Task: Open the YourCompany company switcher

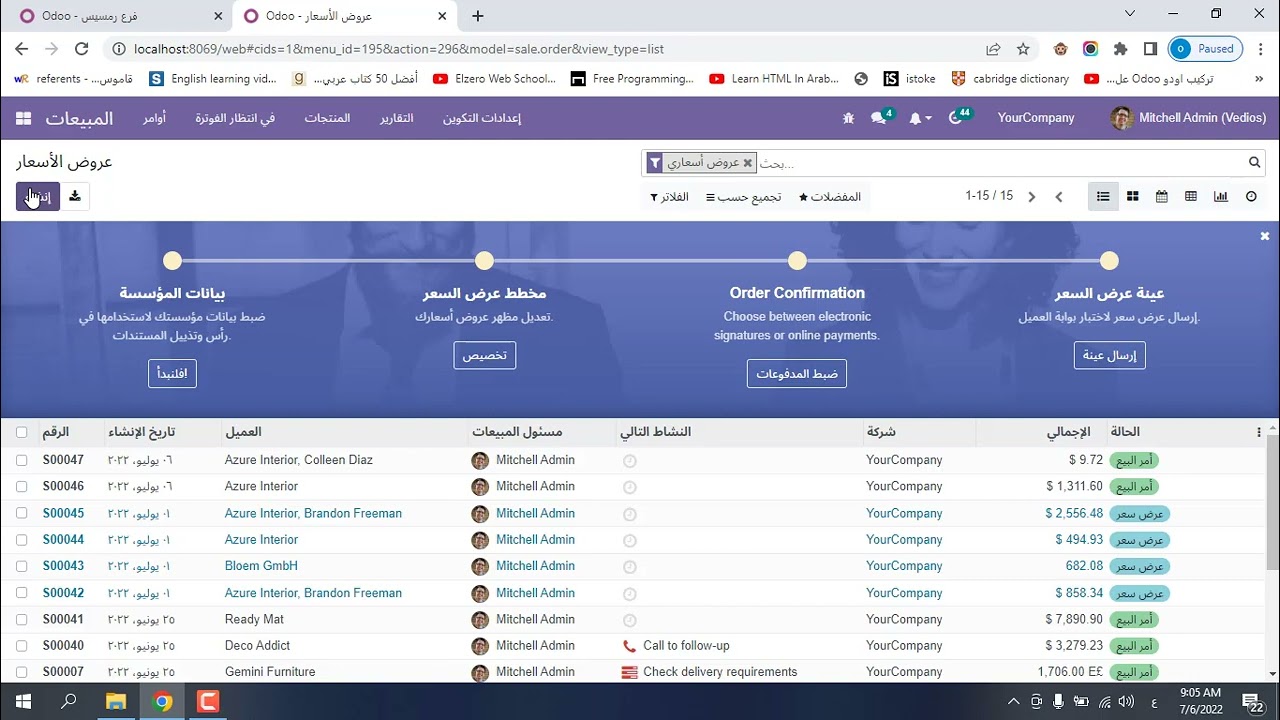Action: coord(1036,118)
